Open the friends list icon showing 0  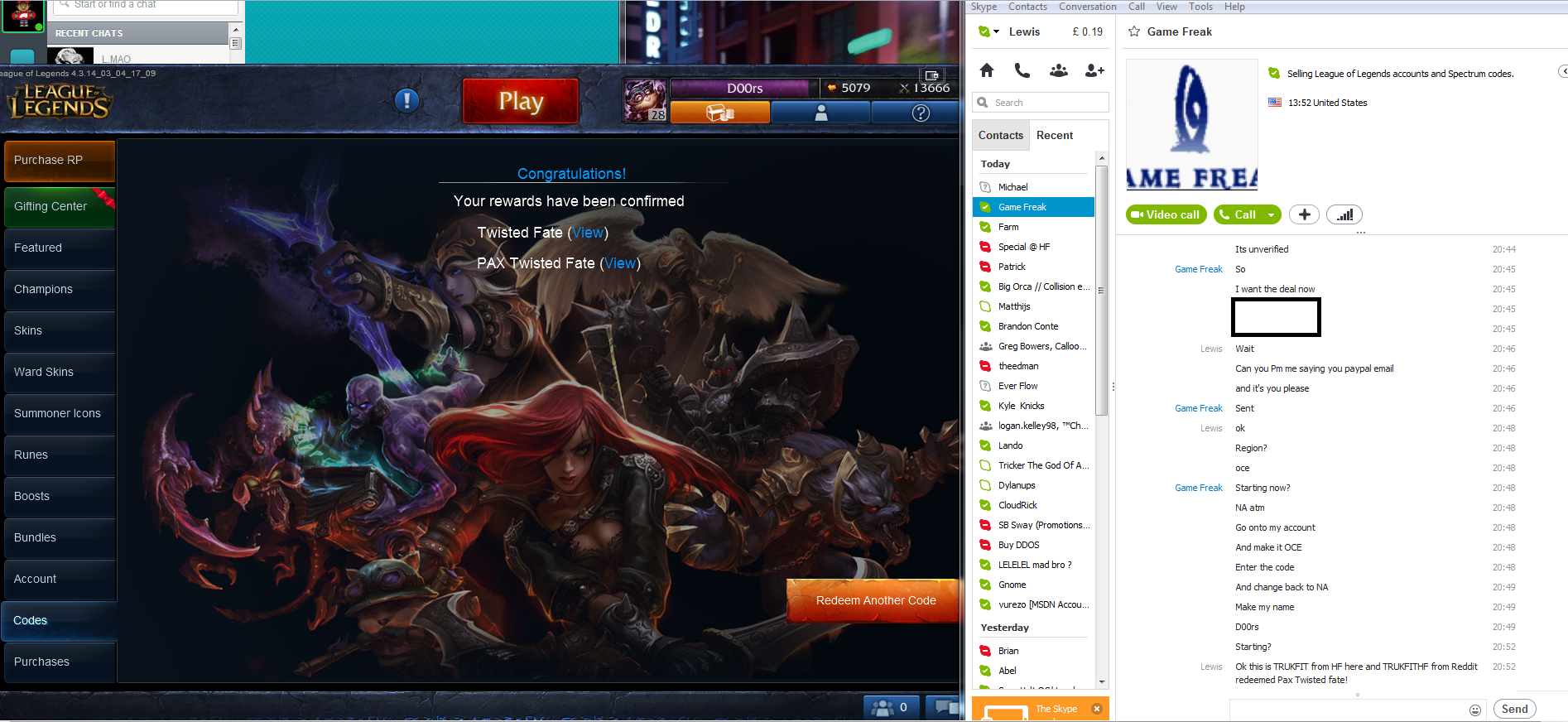(x=891, y=707)
